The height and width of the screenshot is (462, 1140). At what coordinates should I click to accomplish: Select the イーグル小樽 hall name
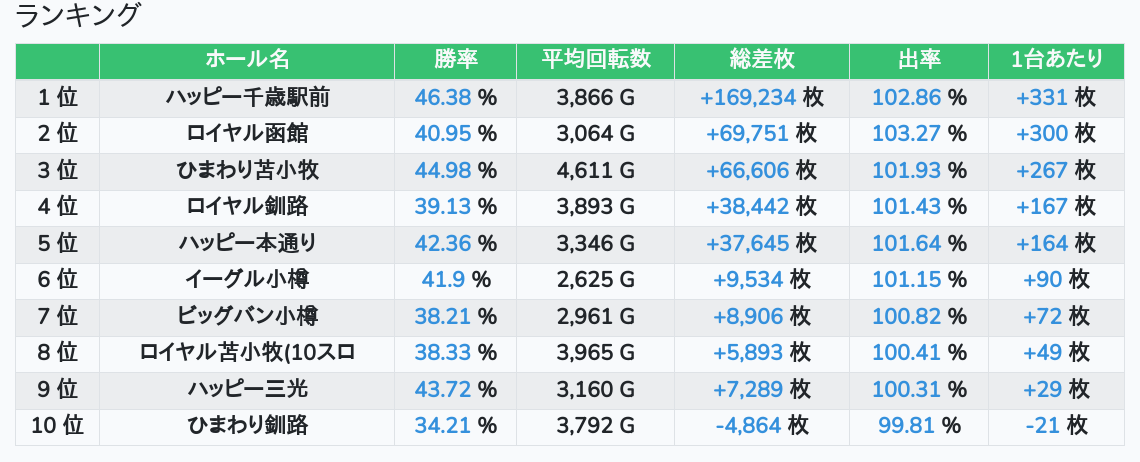point(247,280)
